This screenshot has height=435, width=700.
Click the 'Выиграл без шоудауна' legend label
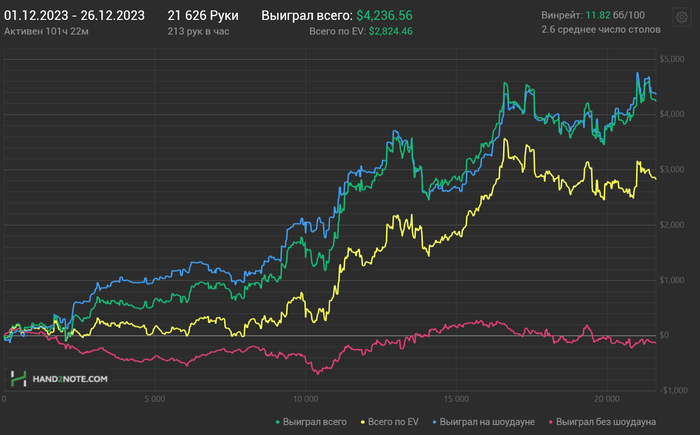(x=606, y=422)
